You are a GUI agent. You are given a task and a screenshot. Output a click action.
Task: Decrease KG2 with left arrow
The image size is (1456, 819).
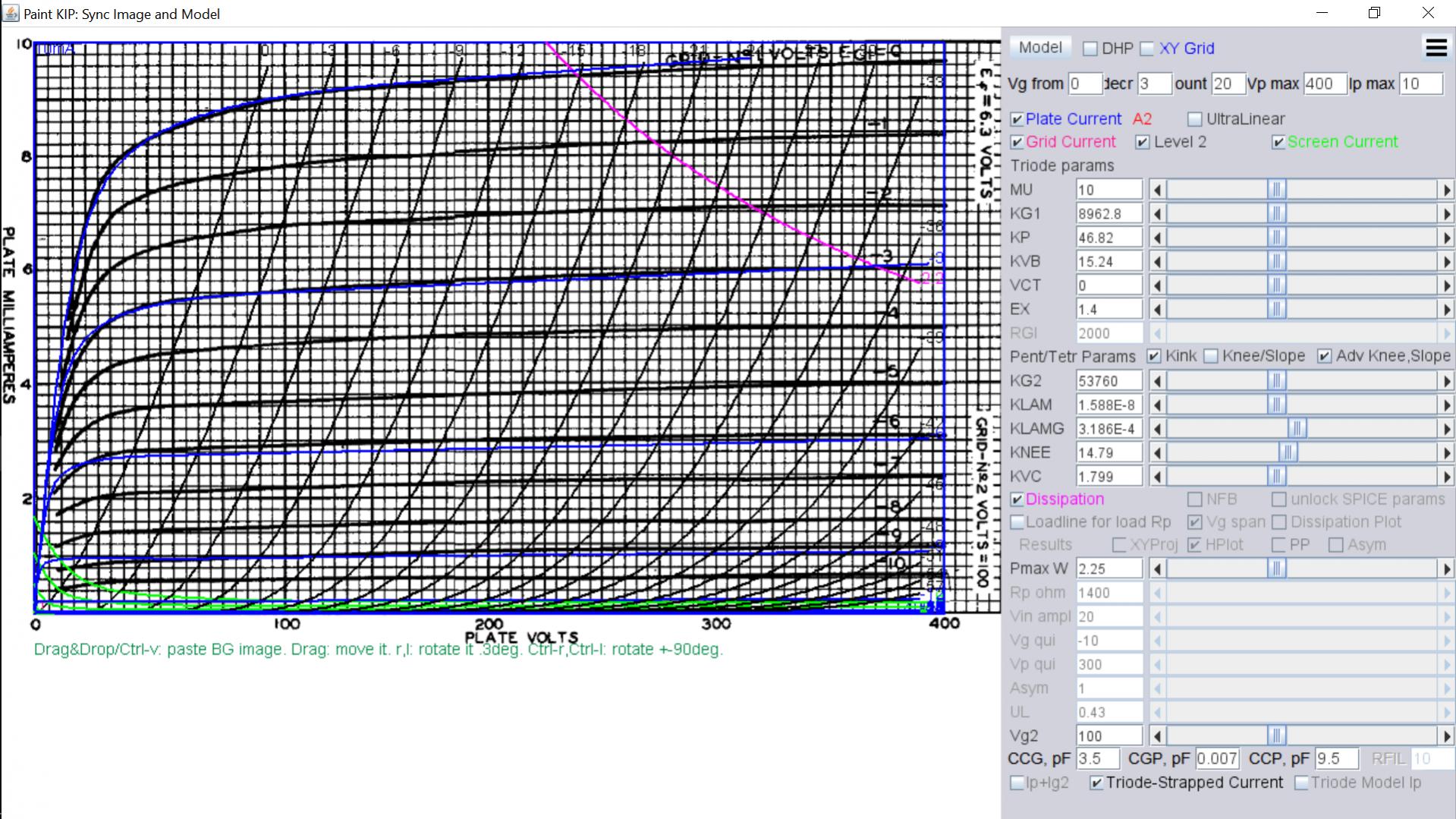coord(1157,381)
